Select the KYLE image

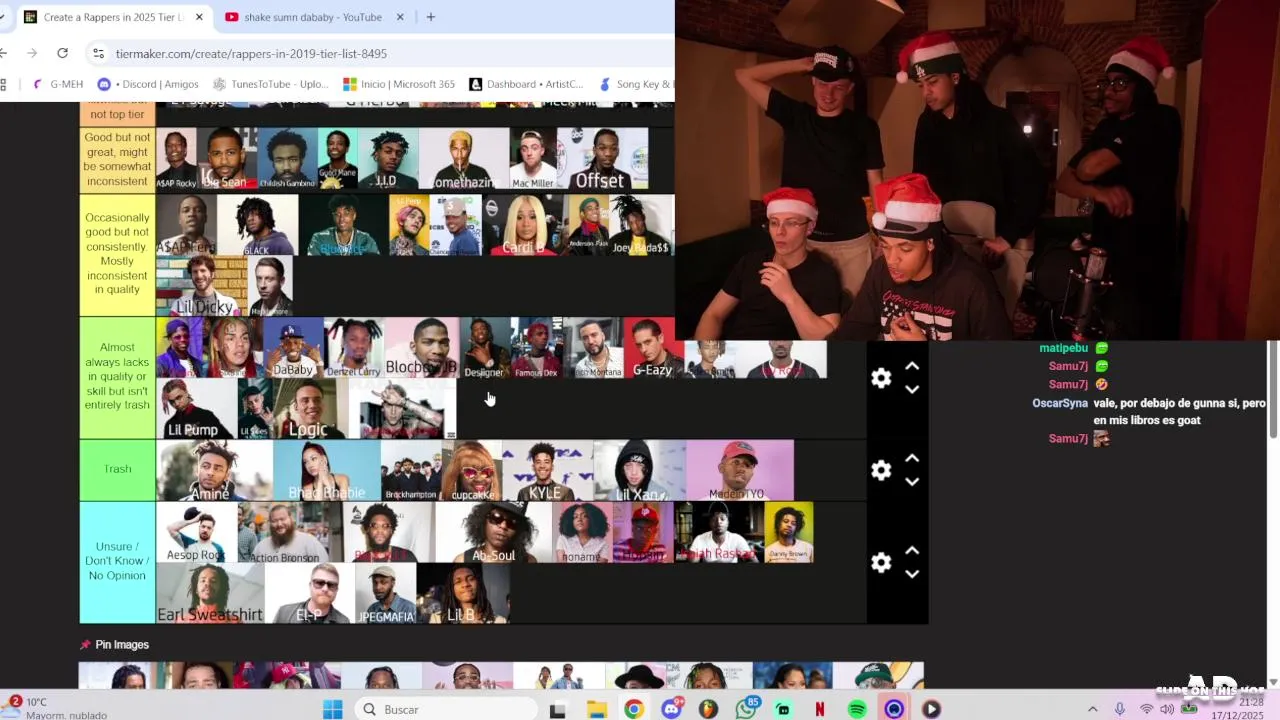pyautogui.click(x=545, y=470)
